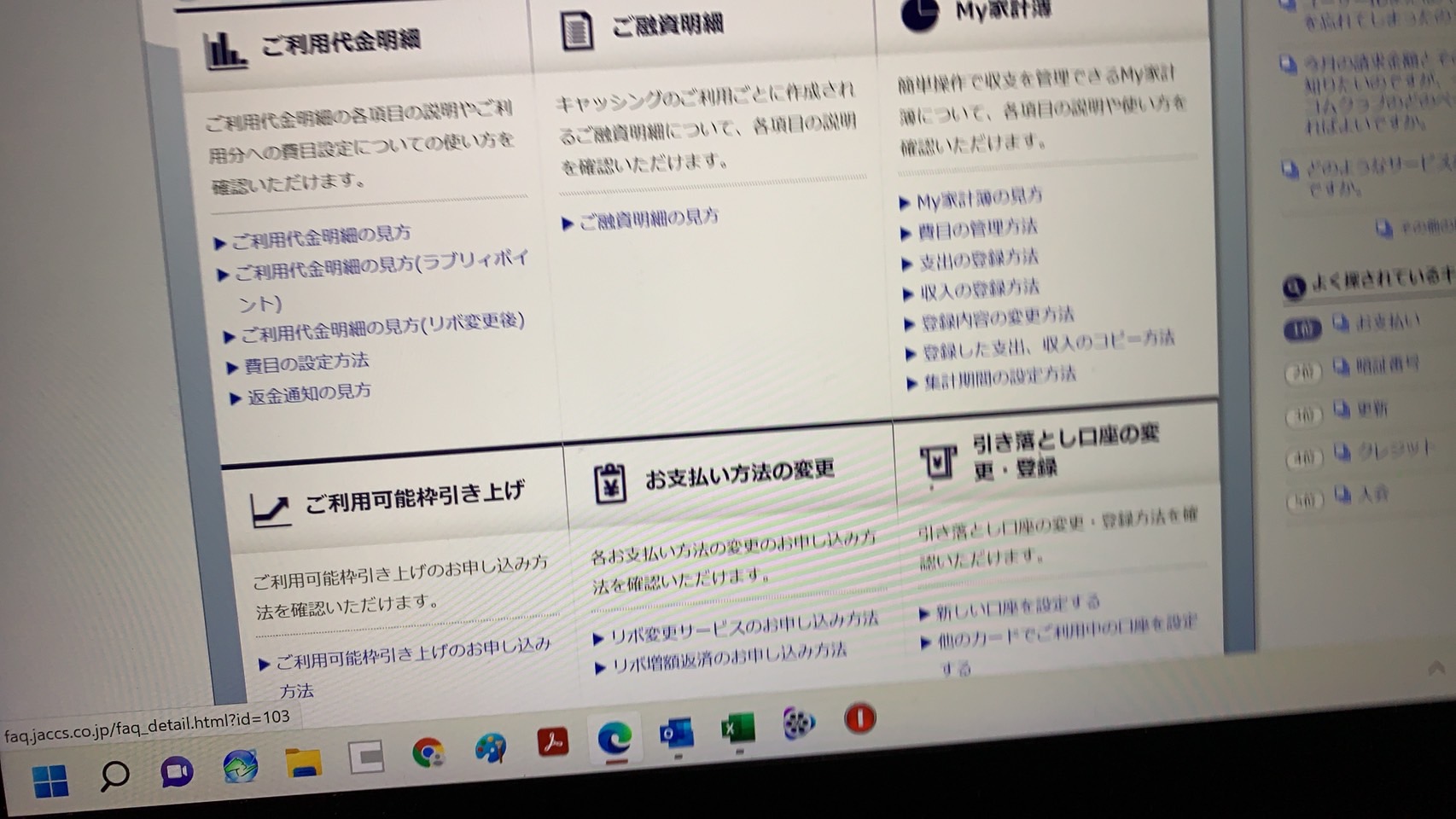Click the お支払い方法の変更 section heading
The height and width of the screenshot is (819, 1456).
click(740, 473)
